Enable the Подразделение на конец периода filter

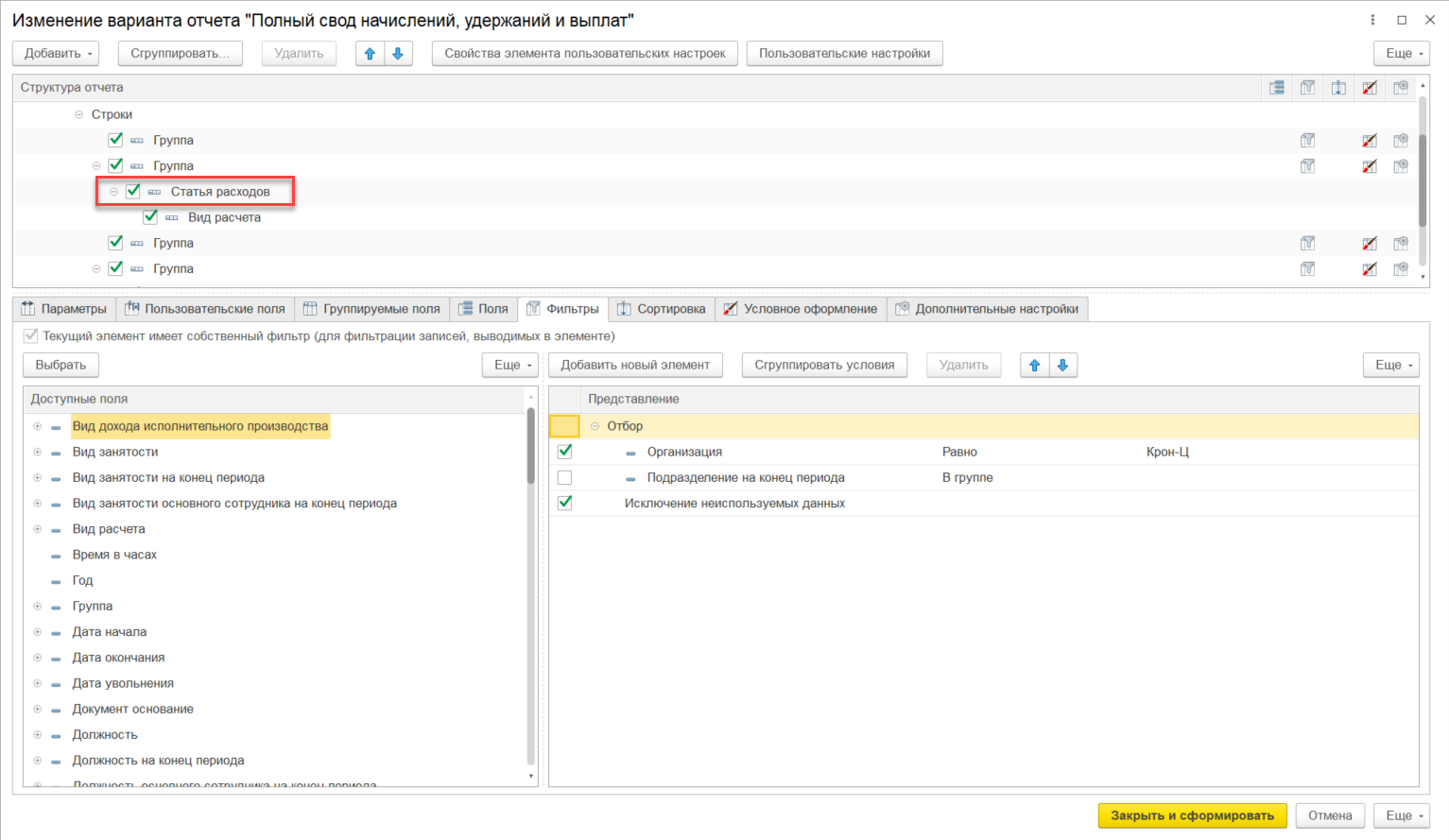pyautogui.click(x=565, y=477)
